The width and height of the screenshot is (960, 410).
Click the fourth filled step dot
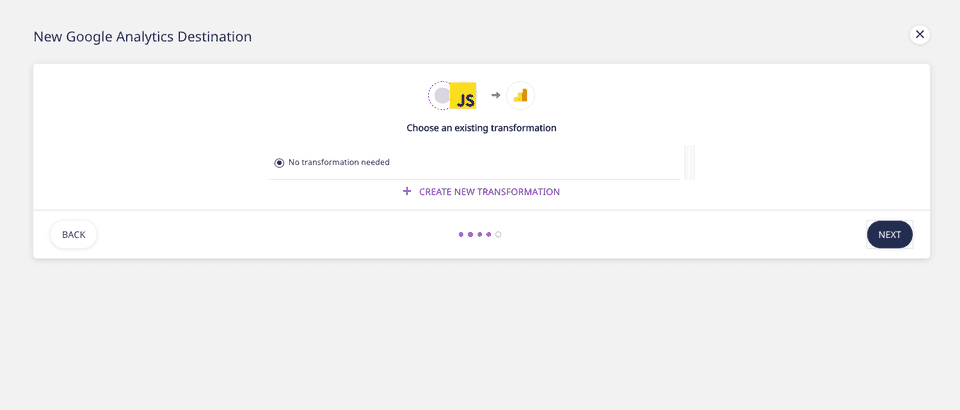(489, 235)
